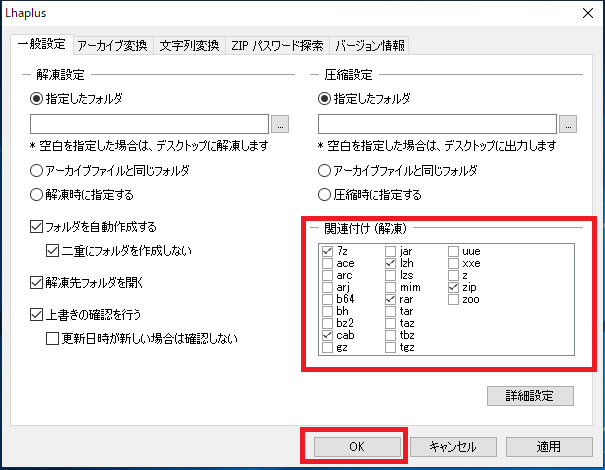Check the zoo association
Viewport: 605px width, 470px height.
click(453, 299)
